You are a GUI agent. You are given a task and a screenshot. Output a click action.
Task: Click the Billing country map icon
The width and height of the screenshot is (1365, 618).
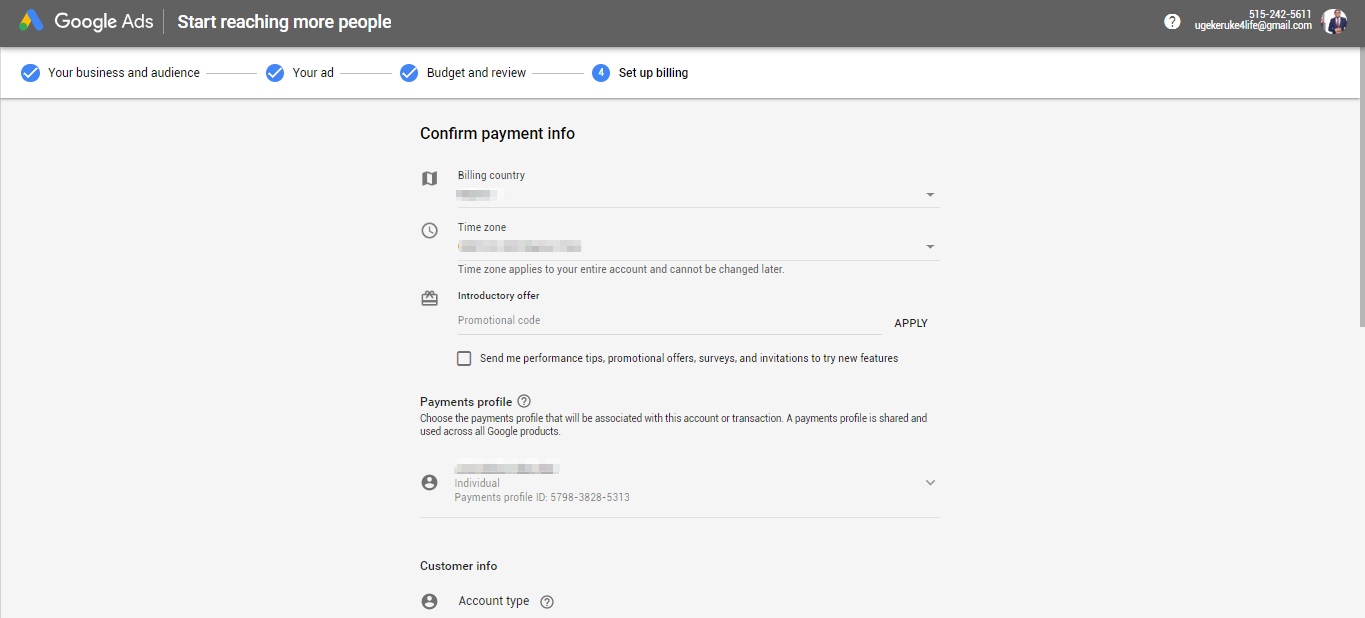click(x=429, y=179)
